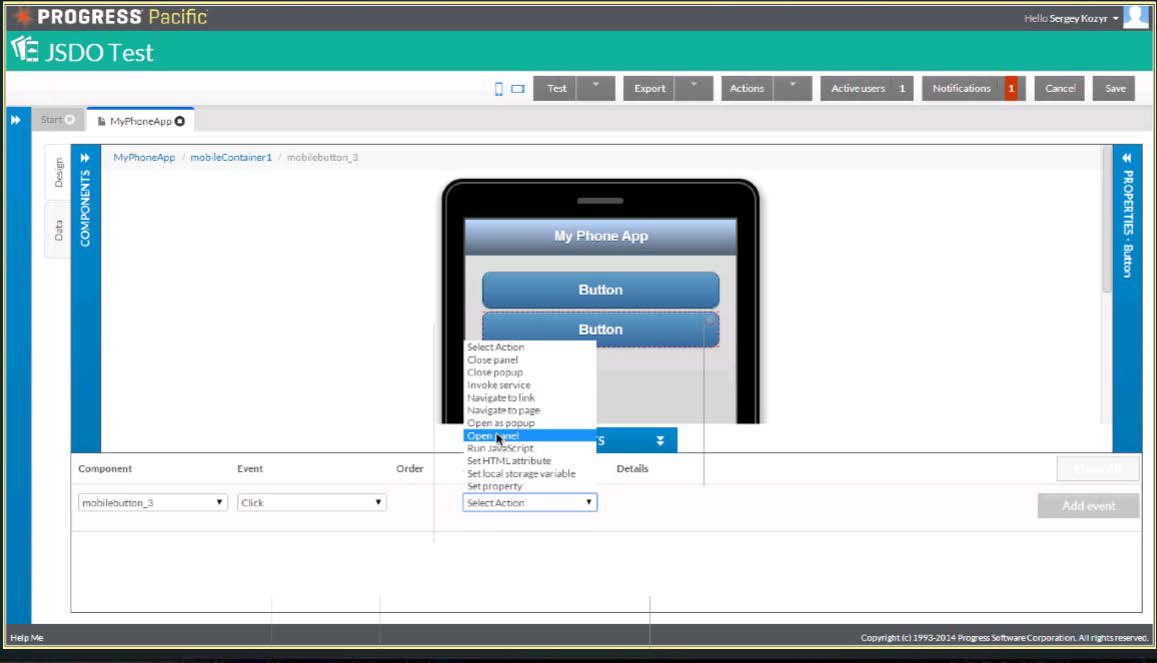
Task: Click the Save button
Action: [x=1114, y=88]
